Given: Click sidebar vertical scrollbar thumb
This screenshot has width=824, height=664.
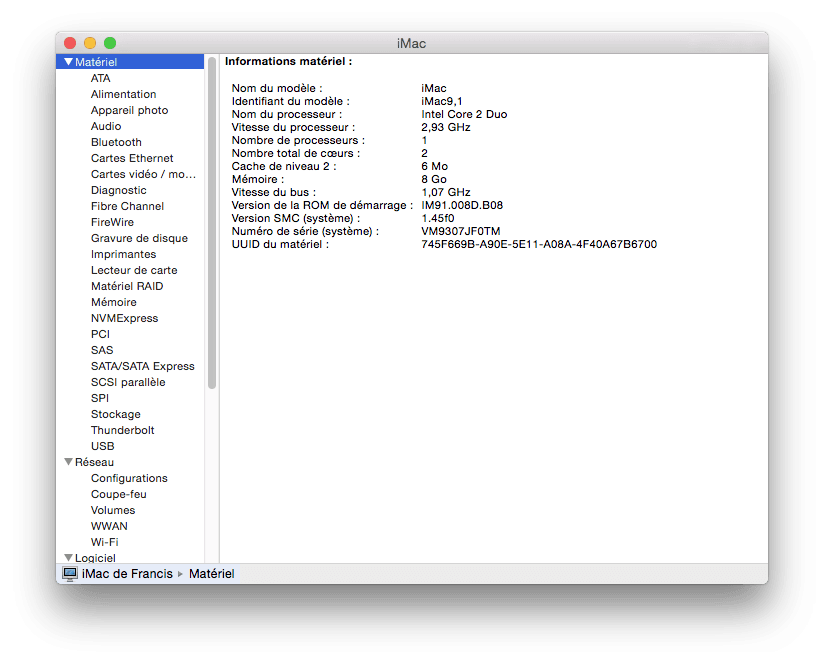Looking at the screenshot, I should click(212, 223).
